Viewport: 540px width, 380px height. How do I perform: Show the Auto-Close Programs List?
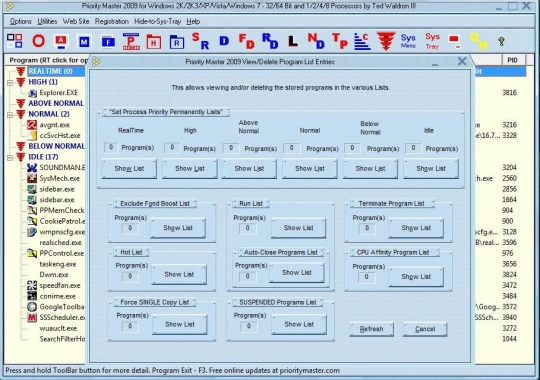(297, 273)
